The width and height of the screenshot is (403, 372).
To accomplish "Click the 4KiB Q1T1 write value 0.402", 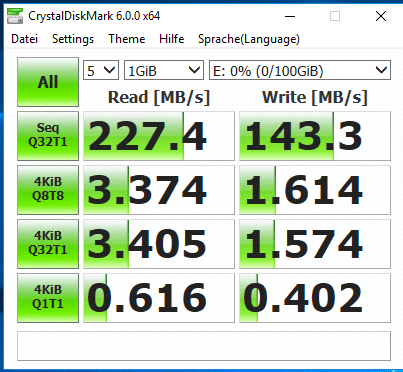I will pos(315,298).
